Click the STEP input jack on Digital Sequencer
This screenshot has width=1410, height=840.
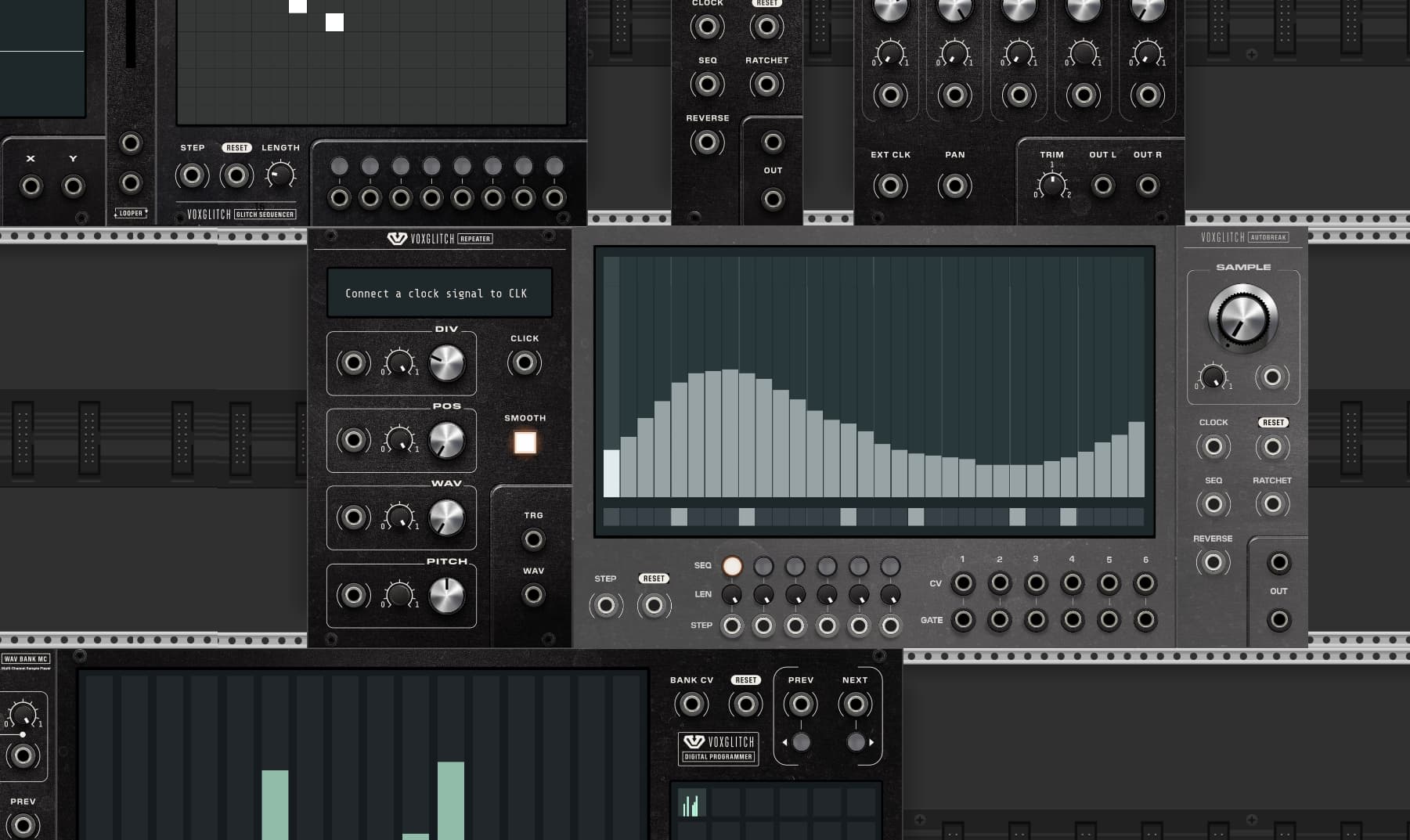(x=606, y=605)
